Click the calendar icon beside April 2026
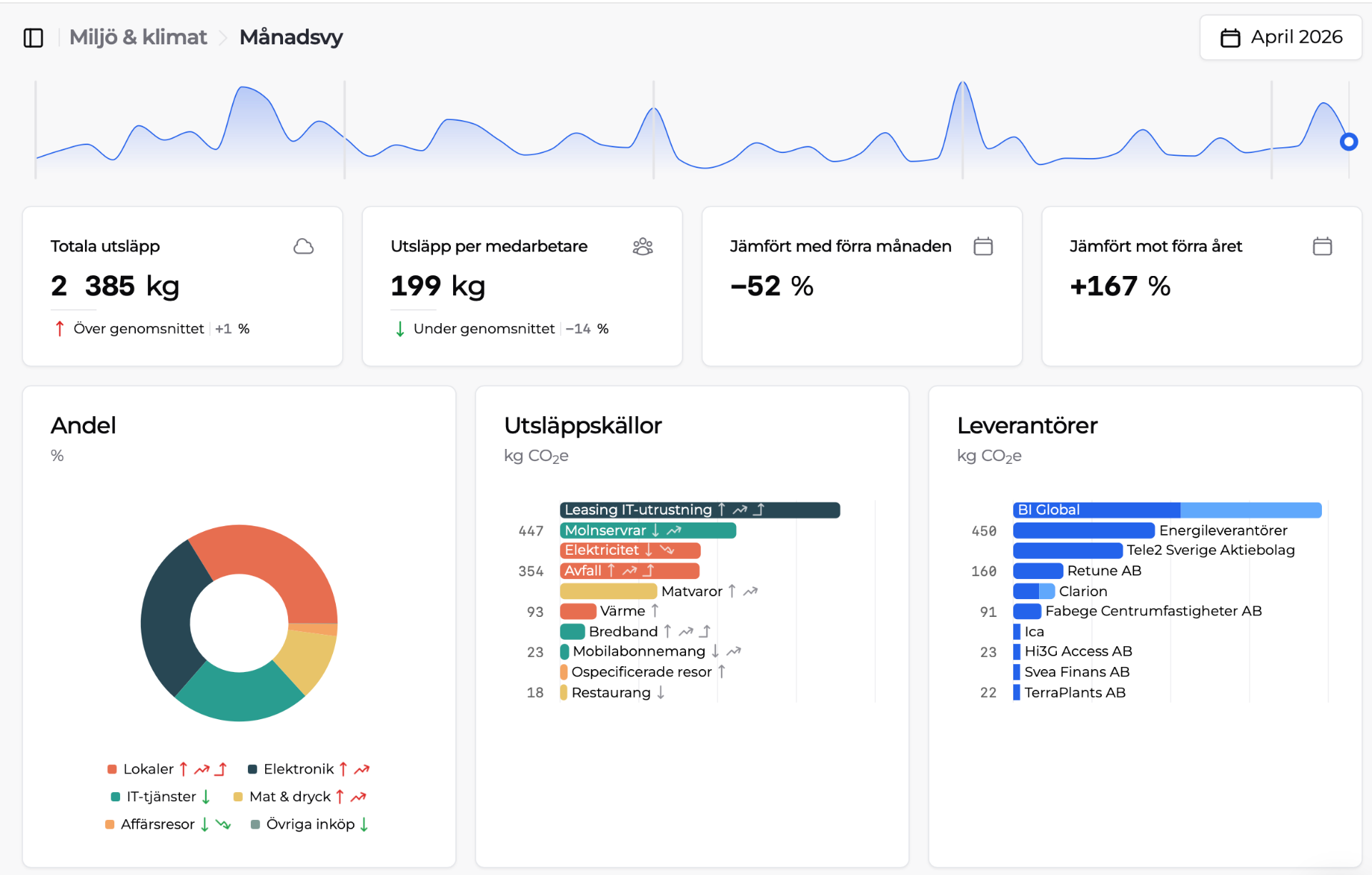 [1231, 38]
